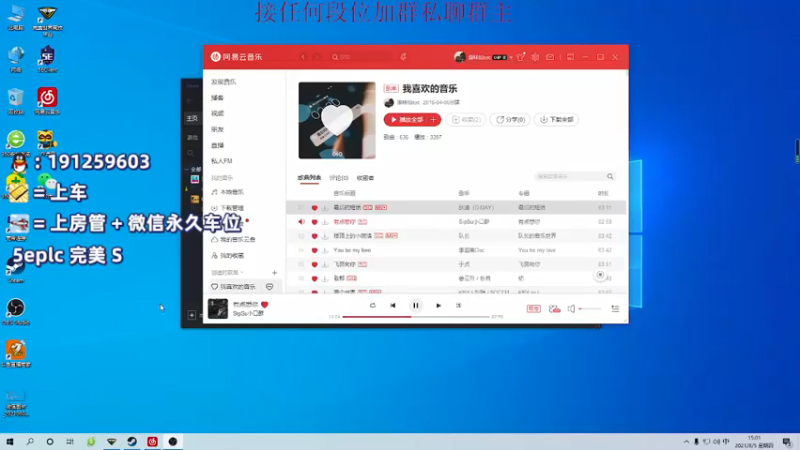Open the listen-together icon
The image size is (800, 450).
[555, 309]
